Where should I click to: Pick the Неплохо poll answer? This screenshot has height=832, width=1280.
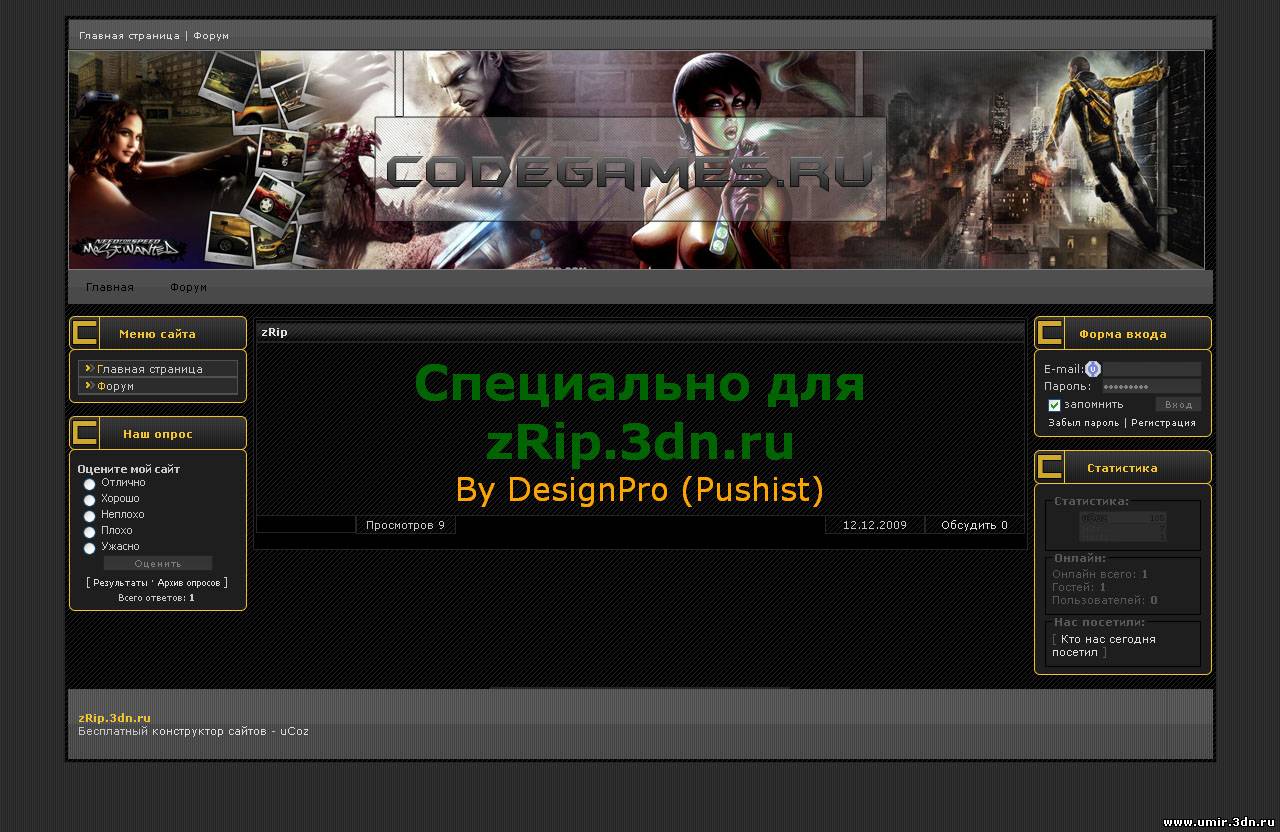89,516
